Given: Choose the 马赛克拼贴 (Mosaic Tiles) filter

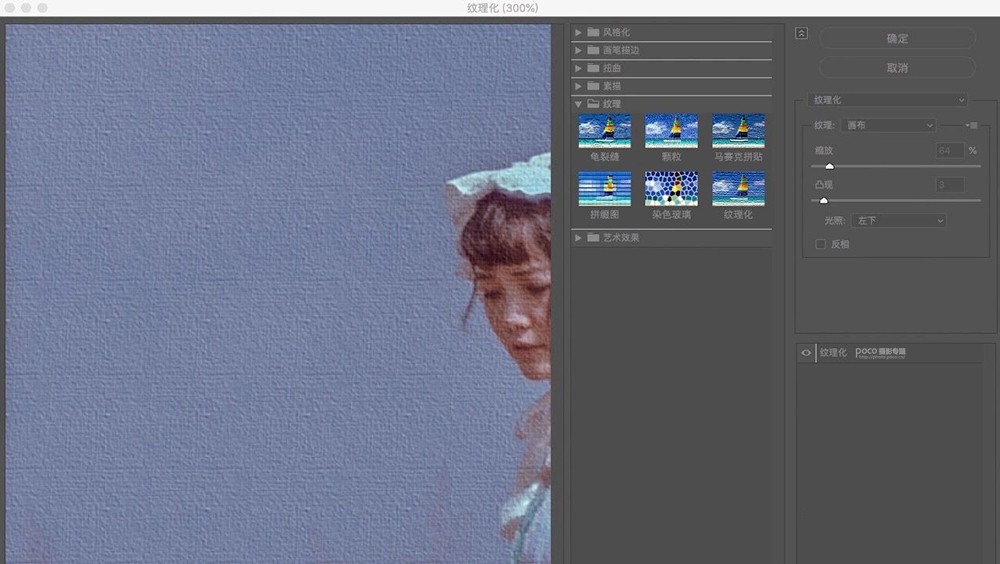Looking at the screenshot, I should click(738, 131).
